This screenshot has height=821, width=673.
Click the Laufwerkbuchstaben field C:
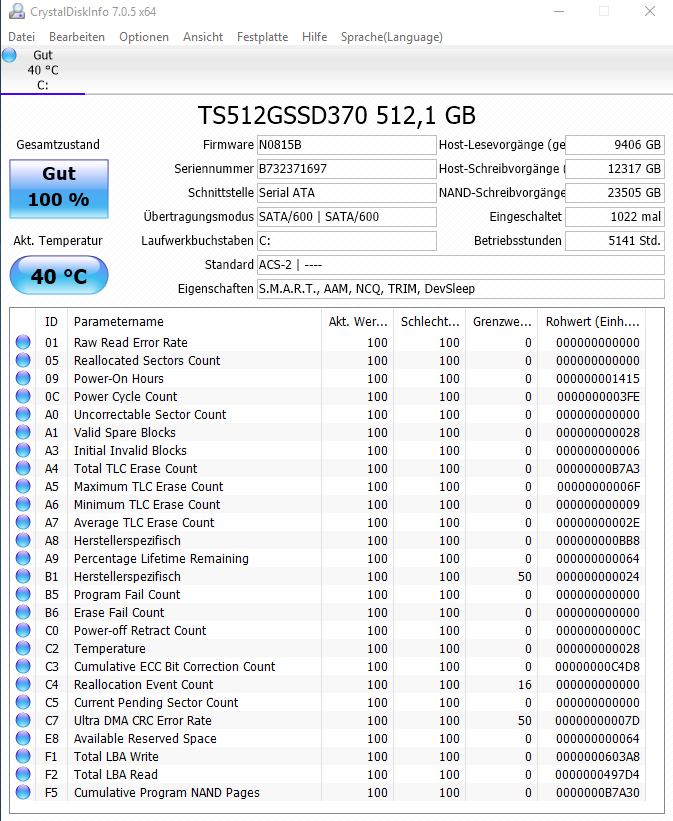point(346,241)
